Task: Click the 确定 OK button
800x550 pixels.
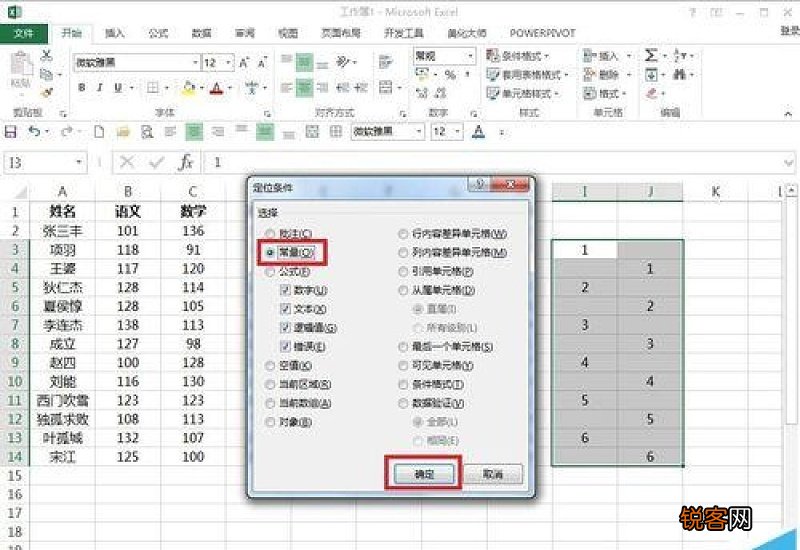Action: tap(423, 474)
